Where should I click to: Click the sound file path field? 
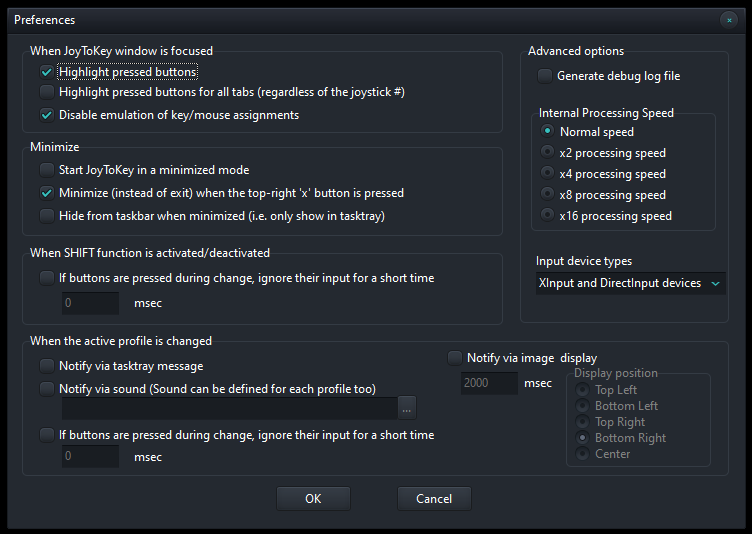pyautogui.click(x=229, y=408)
